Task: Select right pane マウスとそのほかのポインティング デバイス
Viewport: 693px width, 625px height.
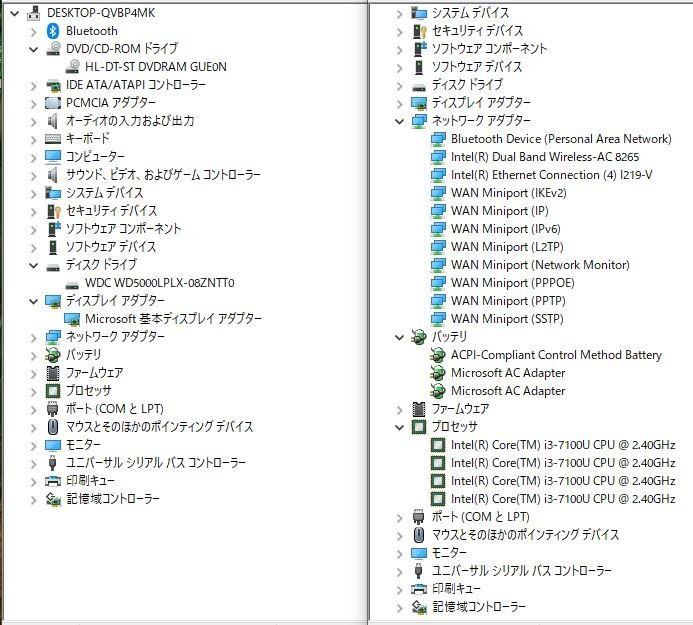Action: [525, 535]
